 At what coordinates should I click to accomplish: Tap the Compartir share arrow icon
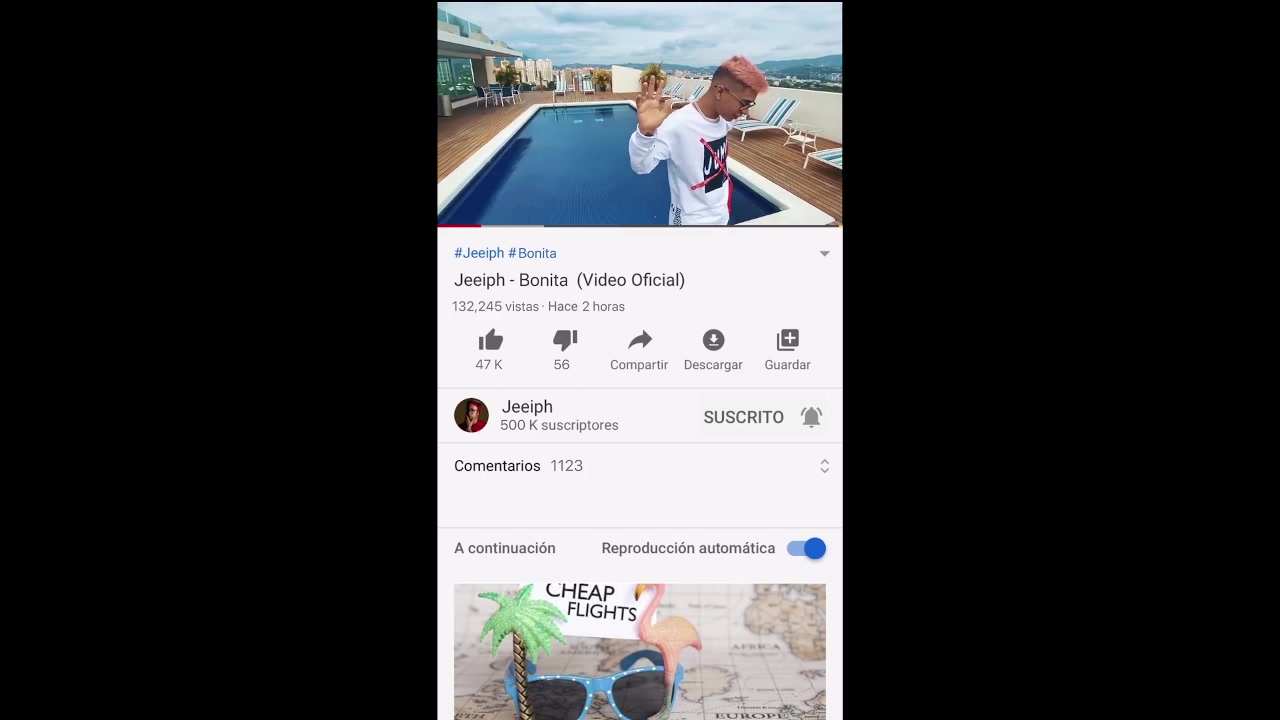pyautogui.click(x=640, y=341)
